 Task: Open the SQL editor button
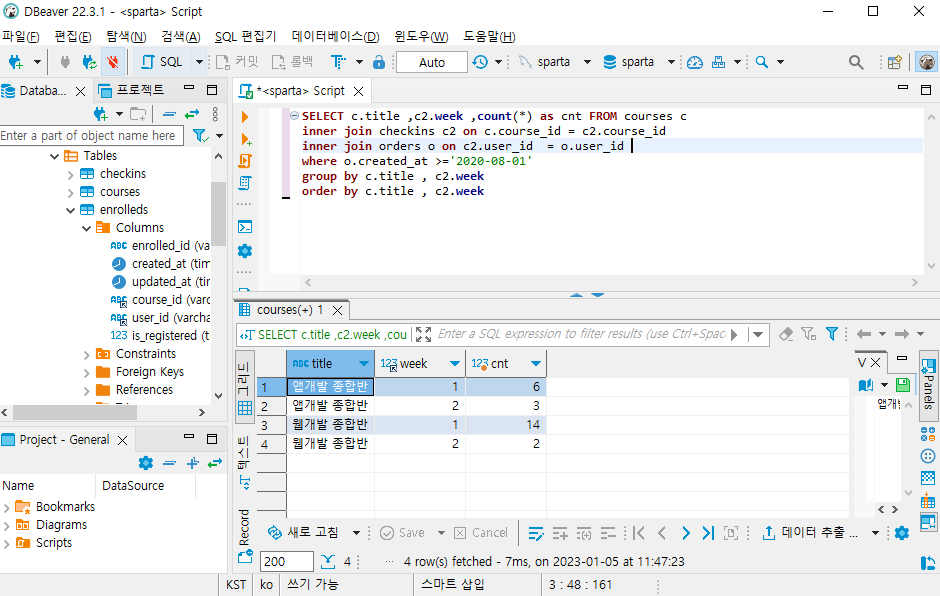162,62
